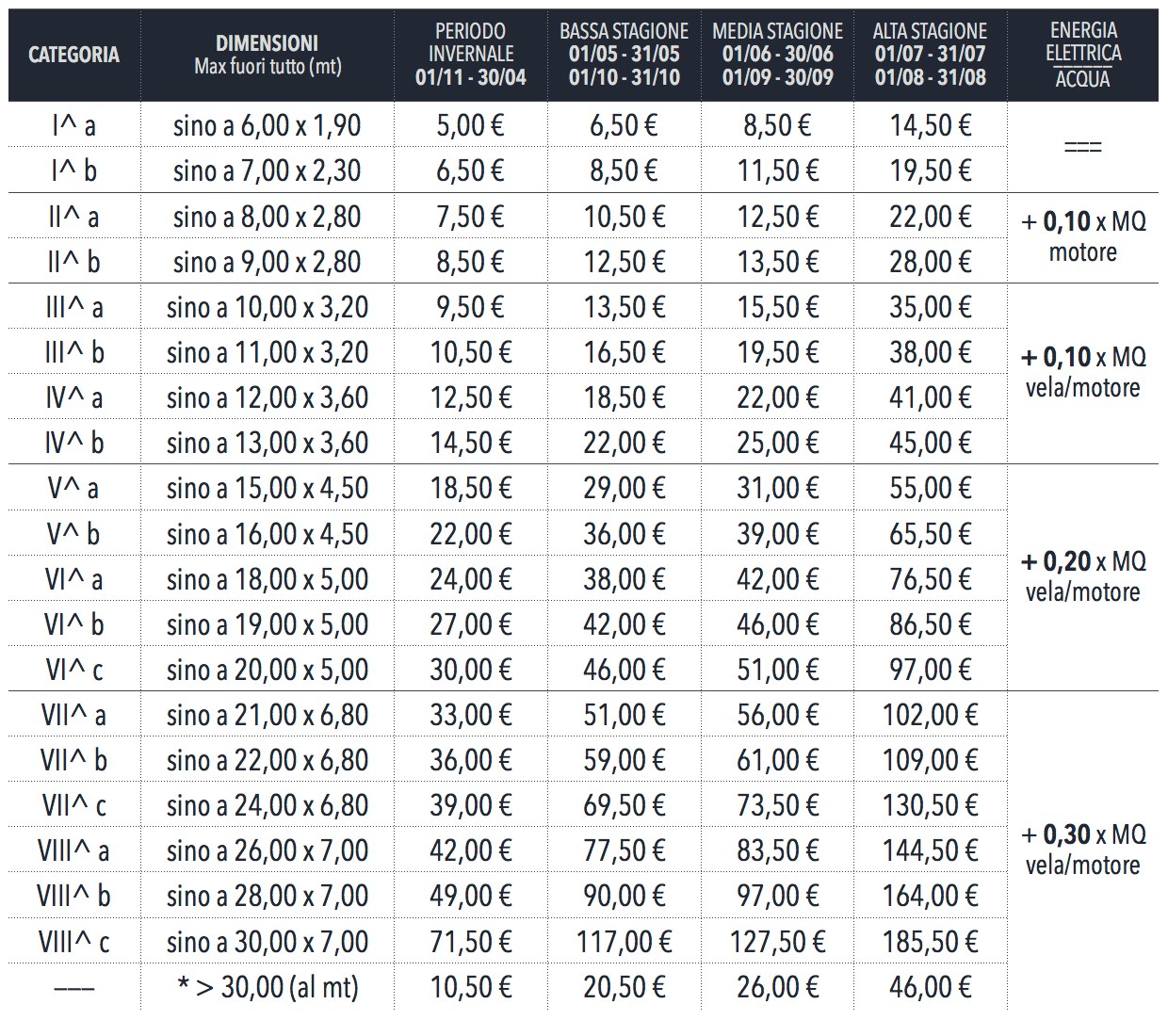The width and height of the screenshot is (1168, 1036).
Task: Select category VI^ b cell
Action: (x=73, y=624)
